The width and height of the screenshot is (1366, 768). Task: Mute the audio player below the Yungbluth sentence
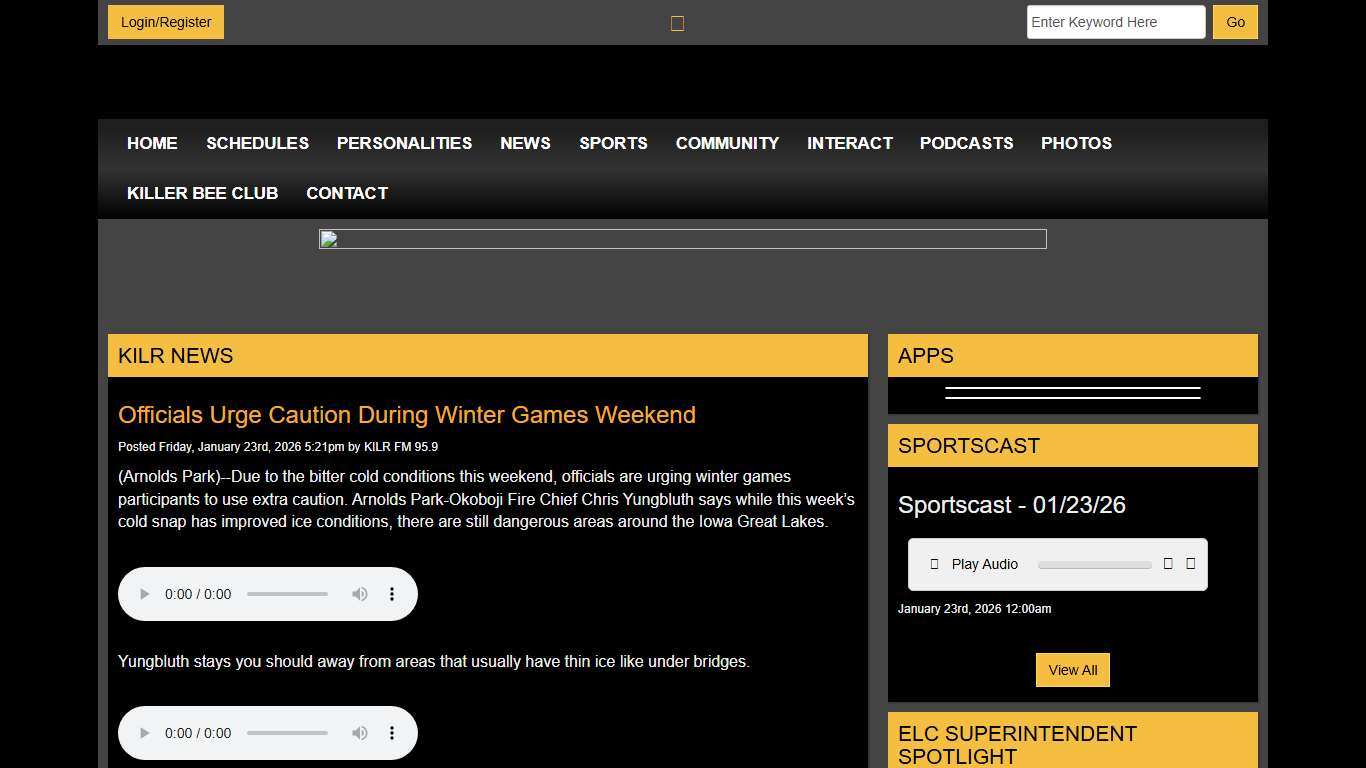(x=359, y=733)
